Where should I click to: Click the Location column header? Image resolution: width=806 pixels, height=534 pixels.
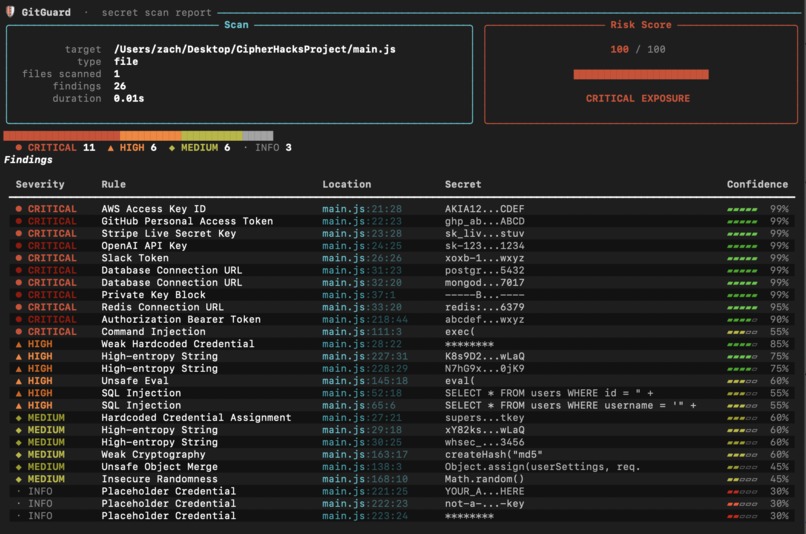click(346, 184)
